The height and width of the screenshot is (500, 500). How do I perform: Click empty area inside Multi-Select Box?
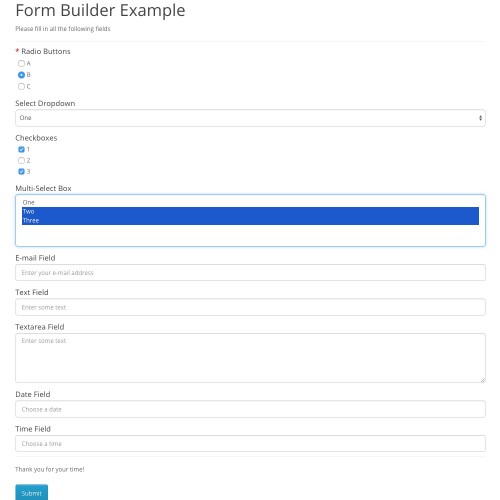click(x=250, y=235)
